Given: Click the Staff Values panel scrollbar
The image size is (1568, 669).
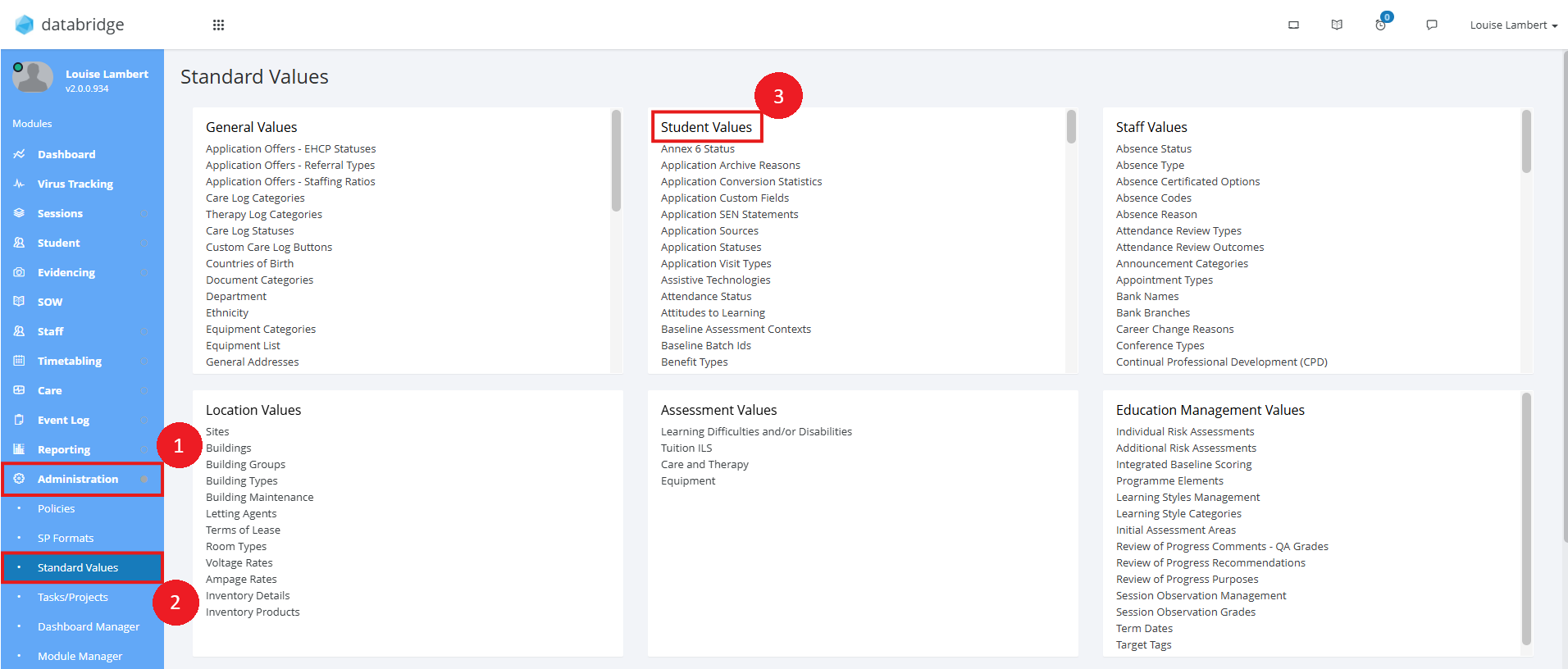Looking at the screenshot, I should 1526,141.
